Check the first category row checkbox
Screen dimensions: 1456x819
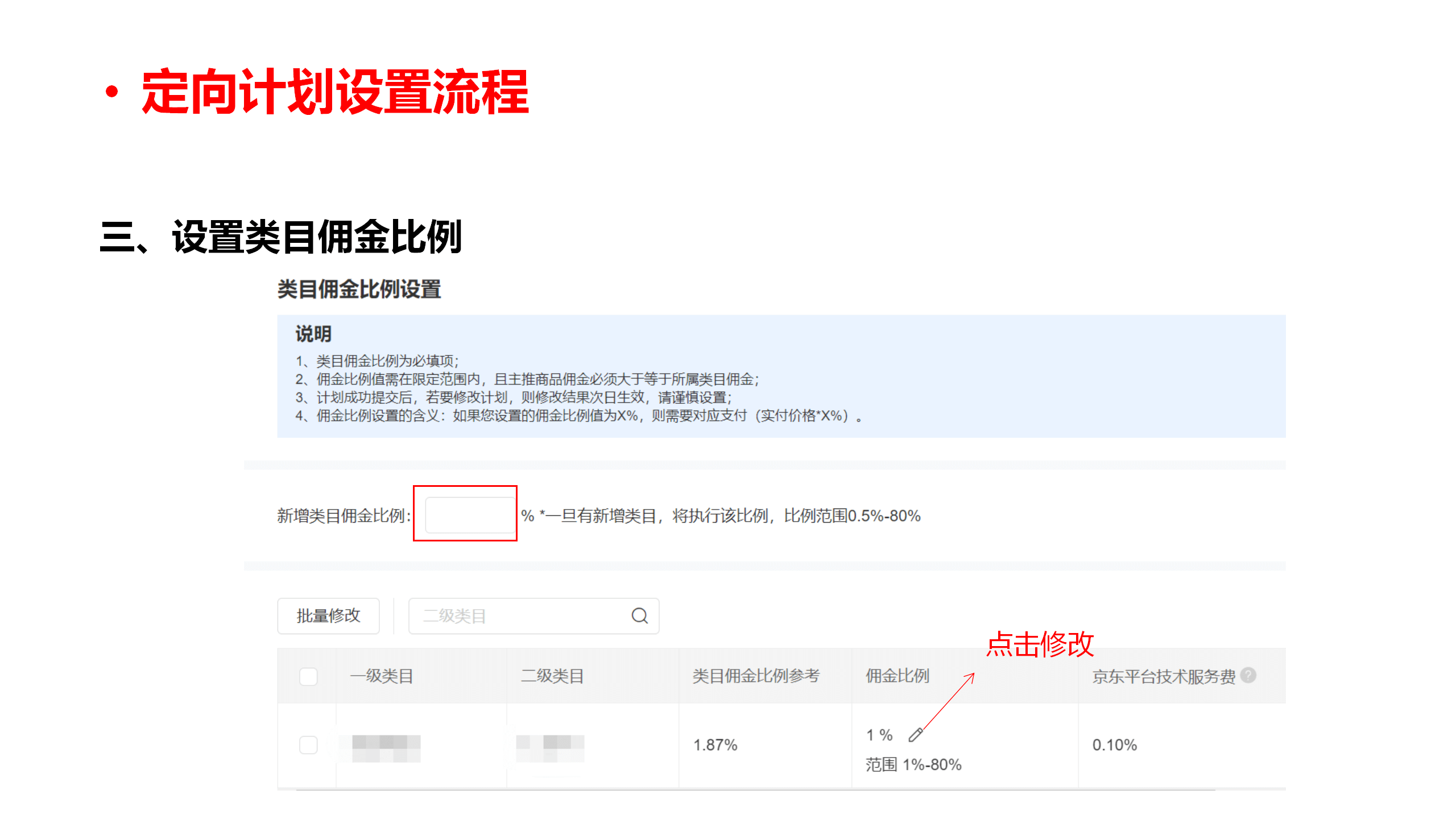(x=308, y=744)
